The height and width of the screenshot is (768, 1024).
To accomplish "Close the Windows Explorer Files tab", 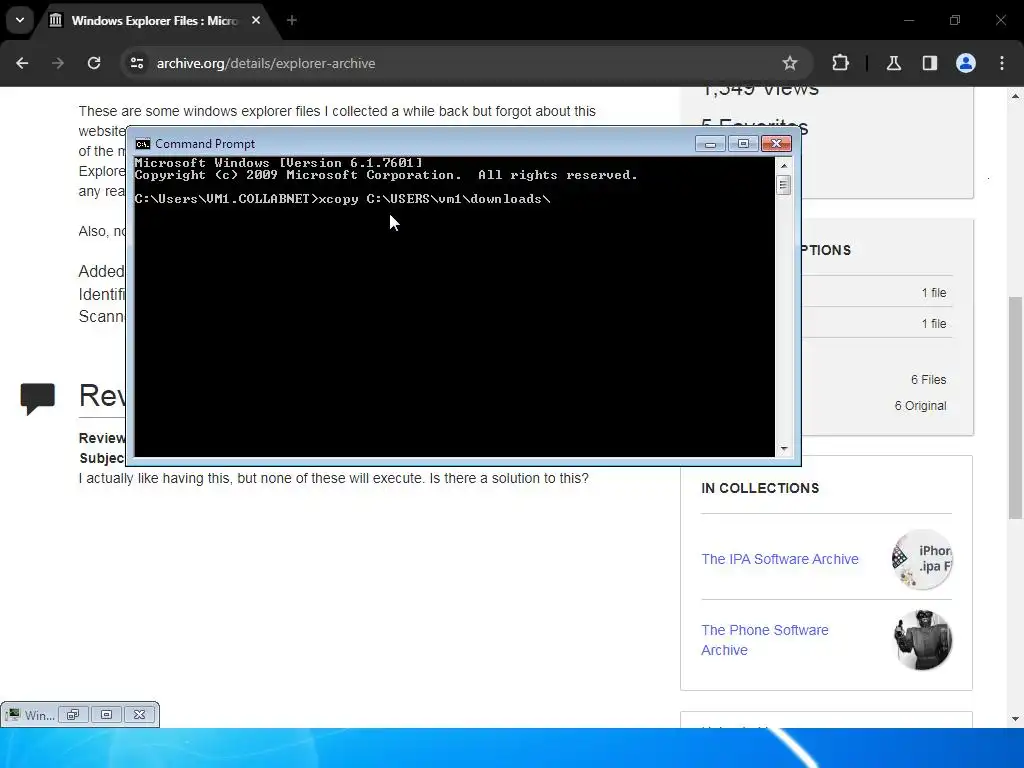I will pos(256,20).
